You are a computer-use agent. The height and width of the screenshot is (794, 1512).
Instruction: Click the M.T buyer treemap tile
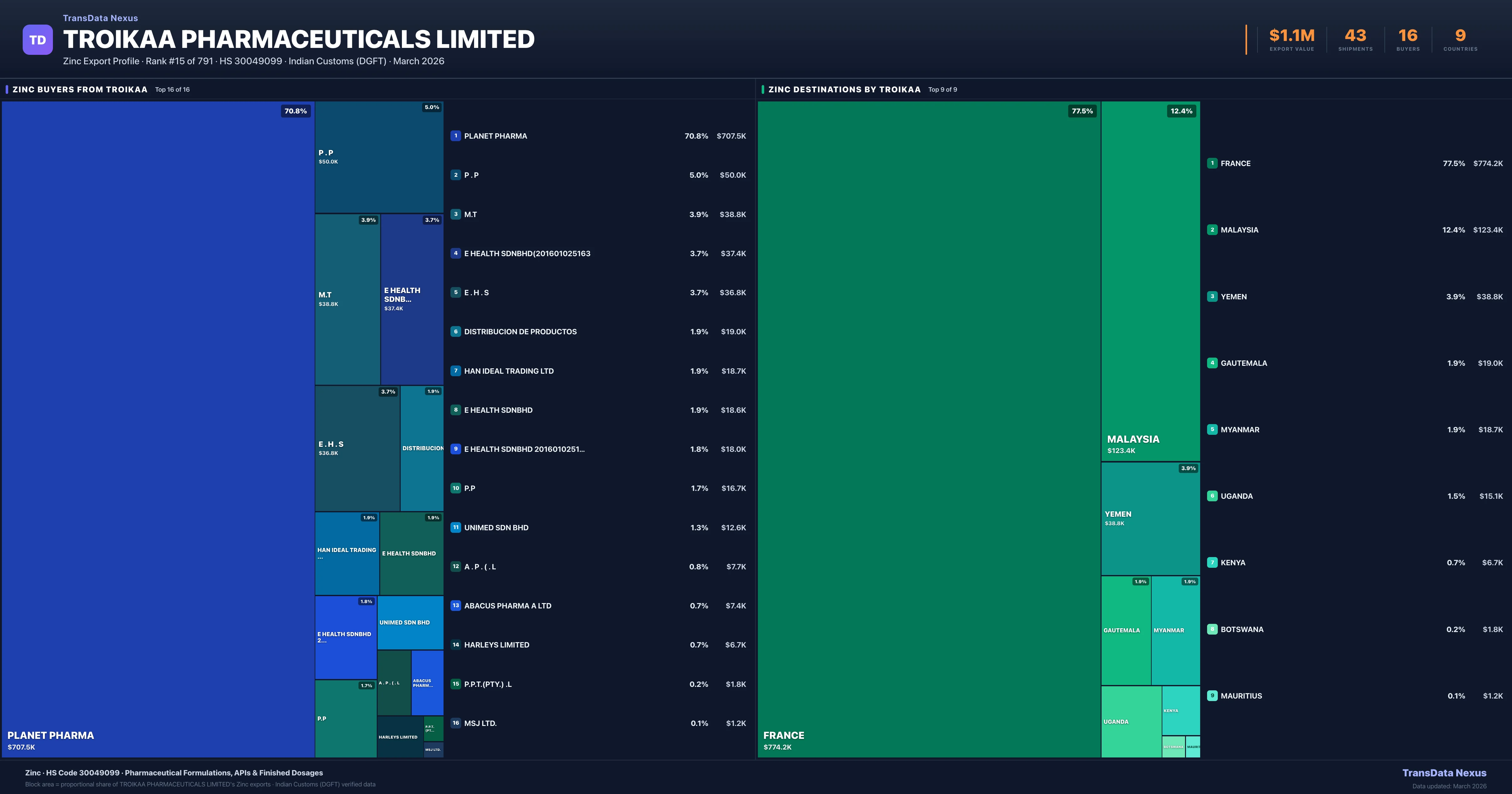[347, 299]
